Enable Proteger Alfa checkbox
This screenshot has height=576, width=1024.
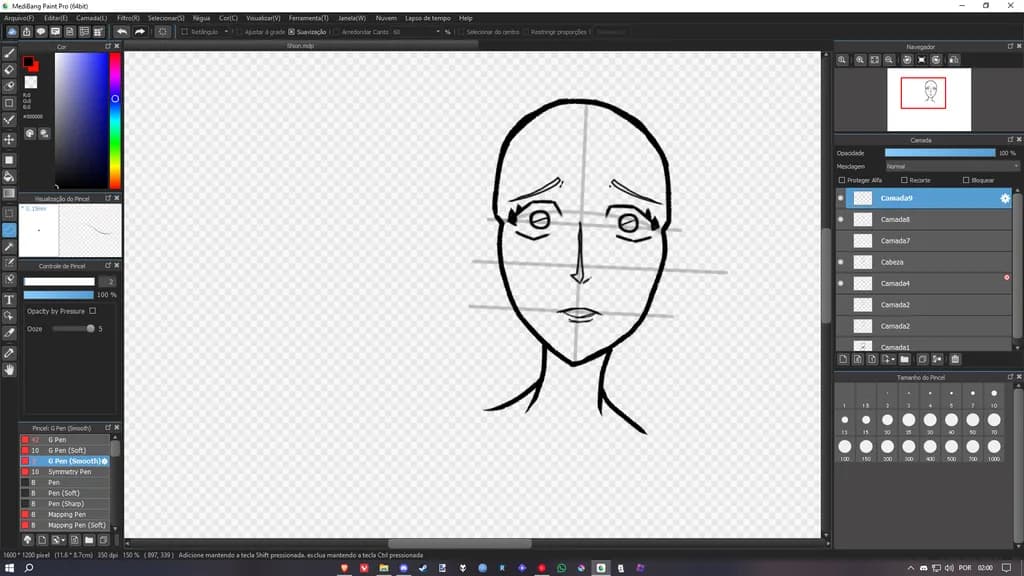click(842, 180)
